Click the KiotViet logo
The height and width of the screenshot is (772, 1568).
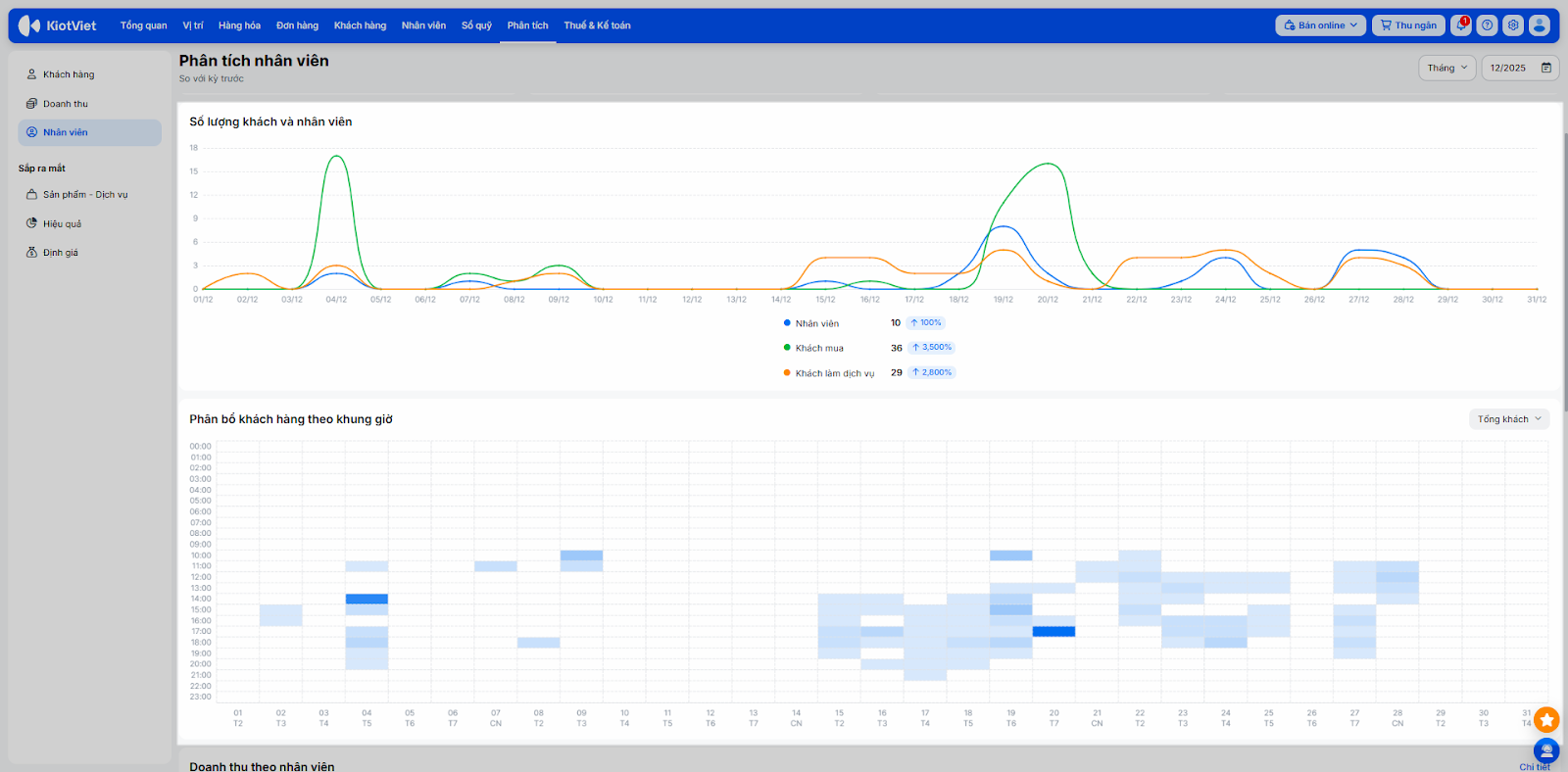pos(58,25)
